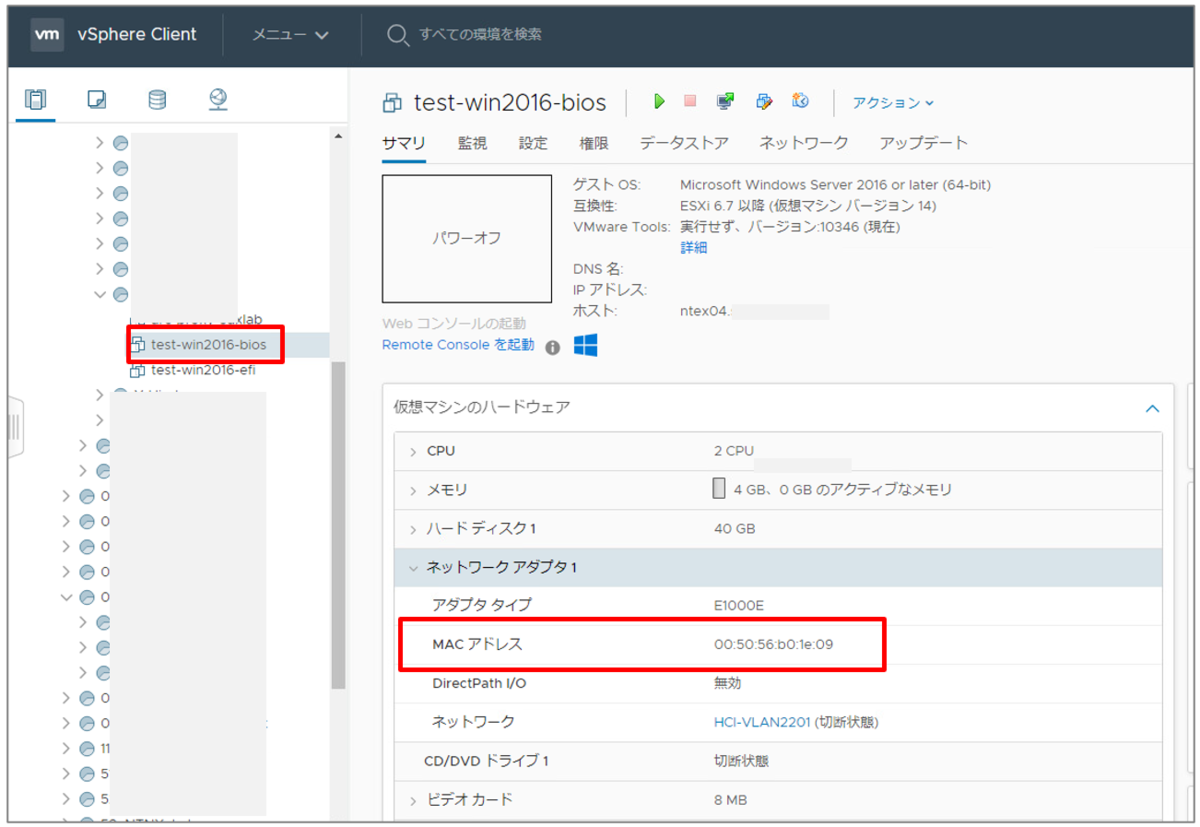This screenshot has width=1200, height=827.
Task: Click the red power off stop icon
Action: (x=690, y=101)
